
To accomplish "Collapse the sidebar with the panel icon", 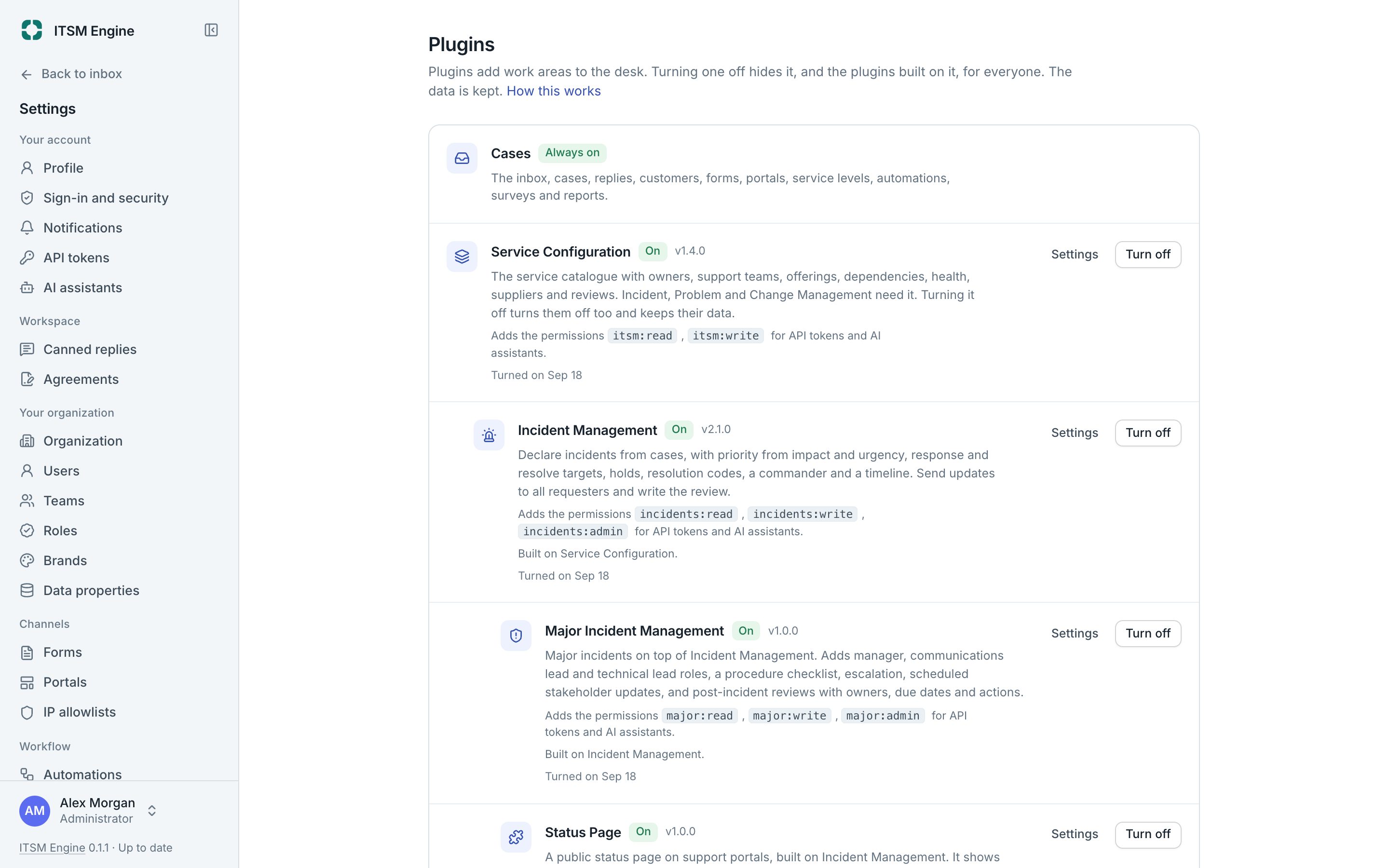I will [211, 30].
